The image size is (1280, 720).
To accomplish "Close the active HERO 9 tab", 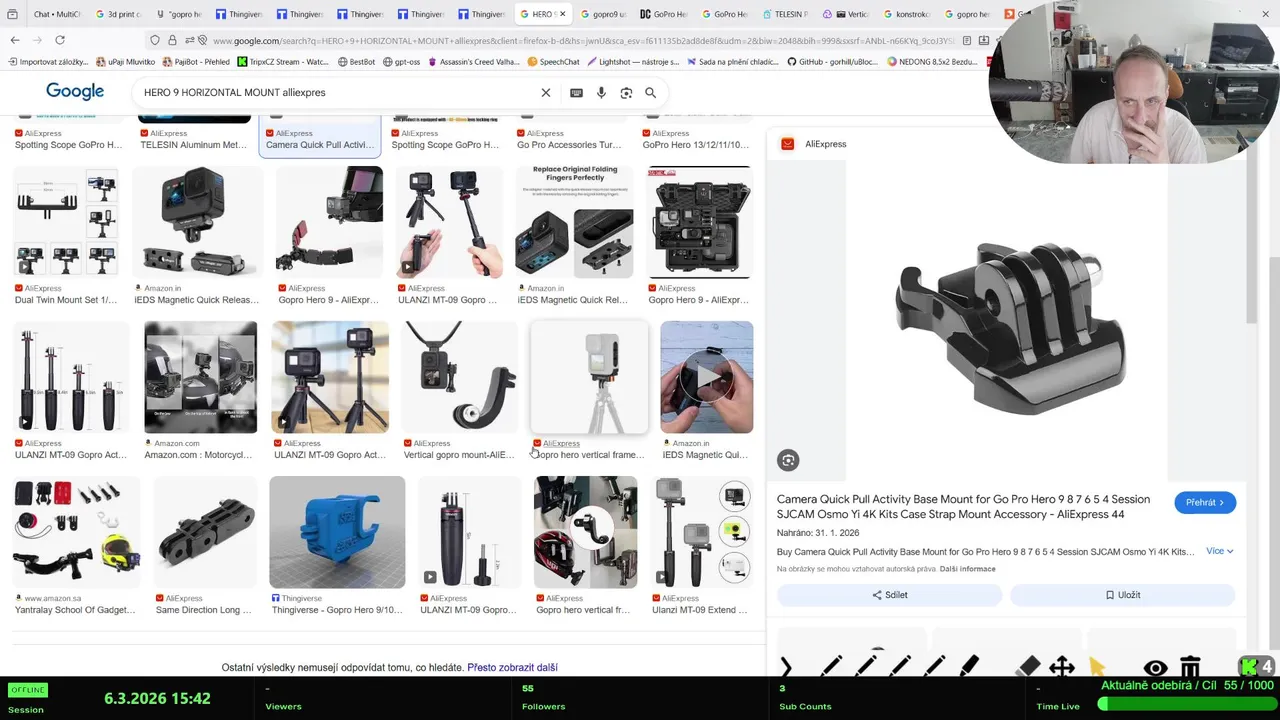I will coord(562,14).
